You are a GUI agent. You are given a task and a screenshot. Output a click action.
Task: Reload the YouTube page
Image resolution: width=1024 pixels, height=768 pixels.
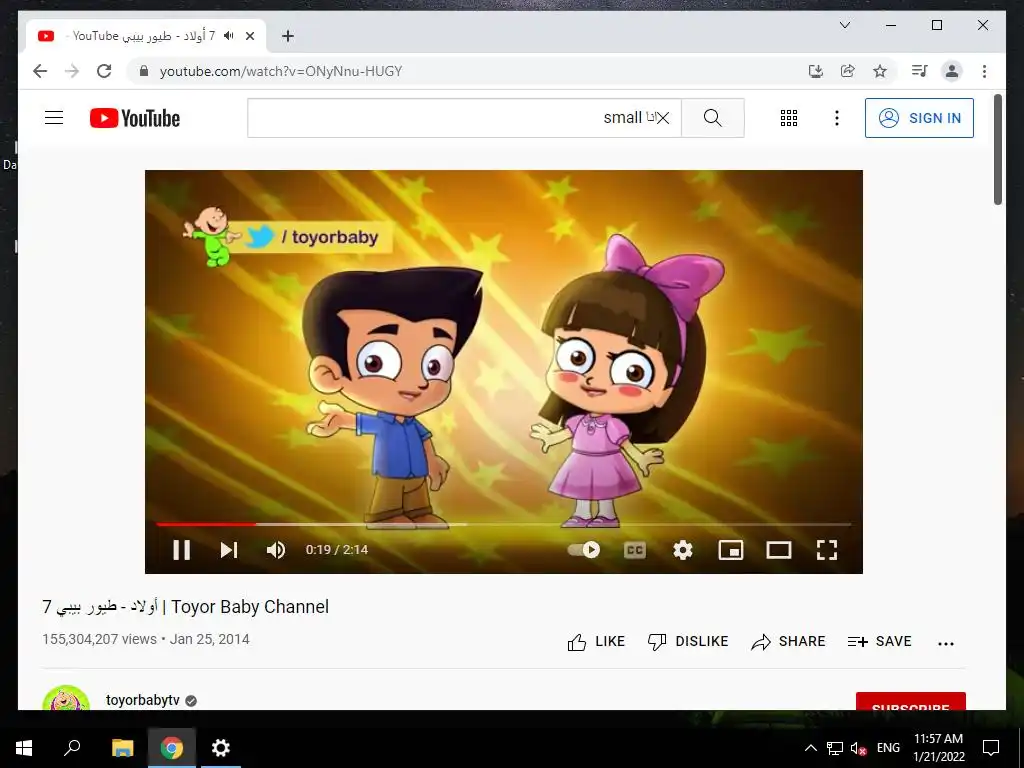pyautogui.click(x=104, y=71)
